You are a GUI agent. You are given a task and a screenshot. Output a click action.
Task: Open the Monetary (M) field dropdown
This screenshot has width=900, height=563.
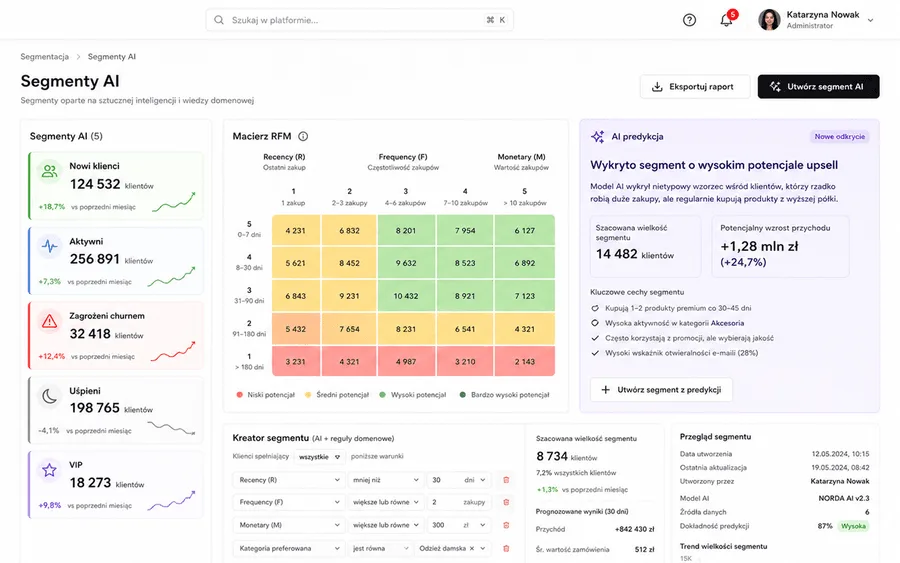pos(289,525)
